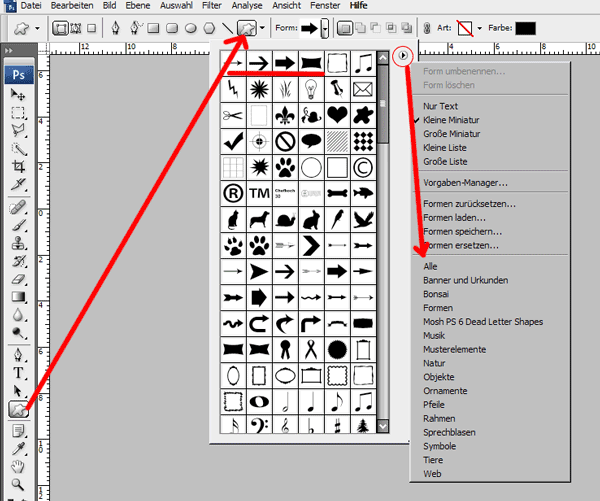
Task: Pick the Move tool in the toolbox
Action: (x=18, y=94)
